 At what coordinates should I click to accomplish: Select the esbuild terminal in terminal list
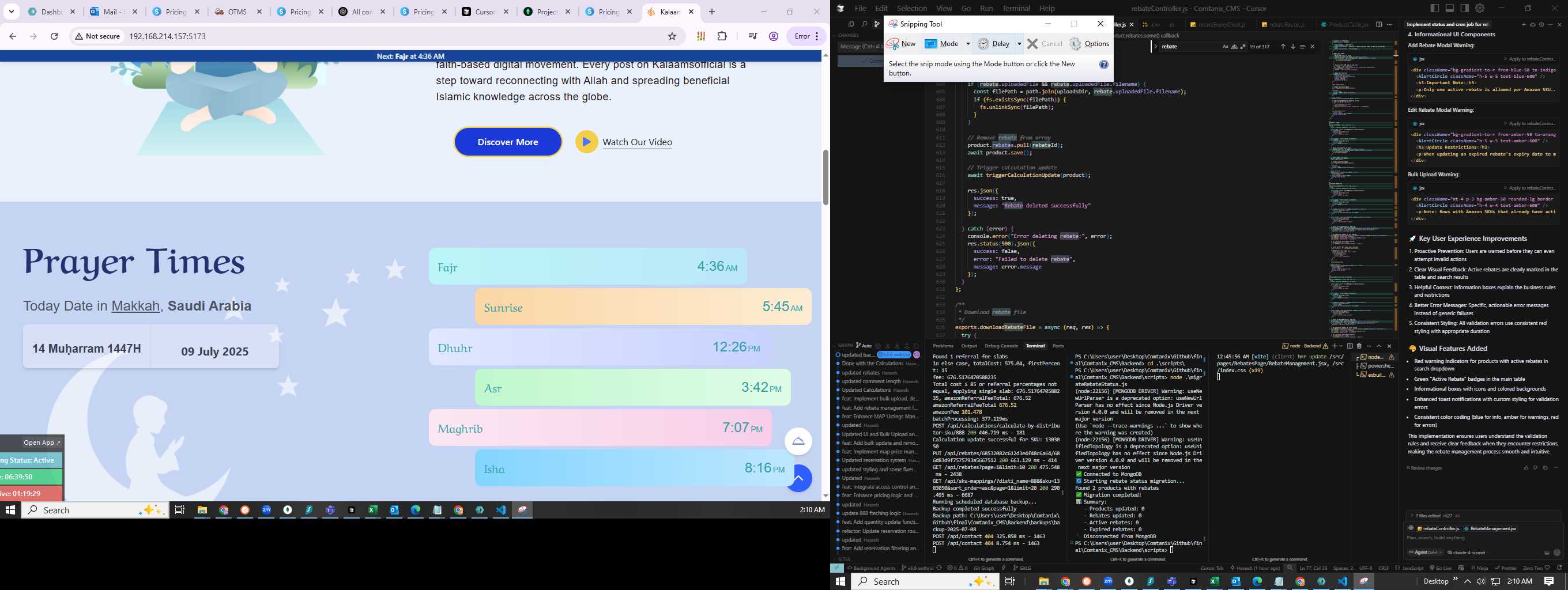[x=1377, y=375]
